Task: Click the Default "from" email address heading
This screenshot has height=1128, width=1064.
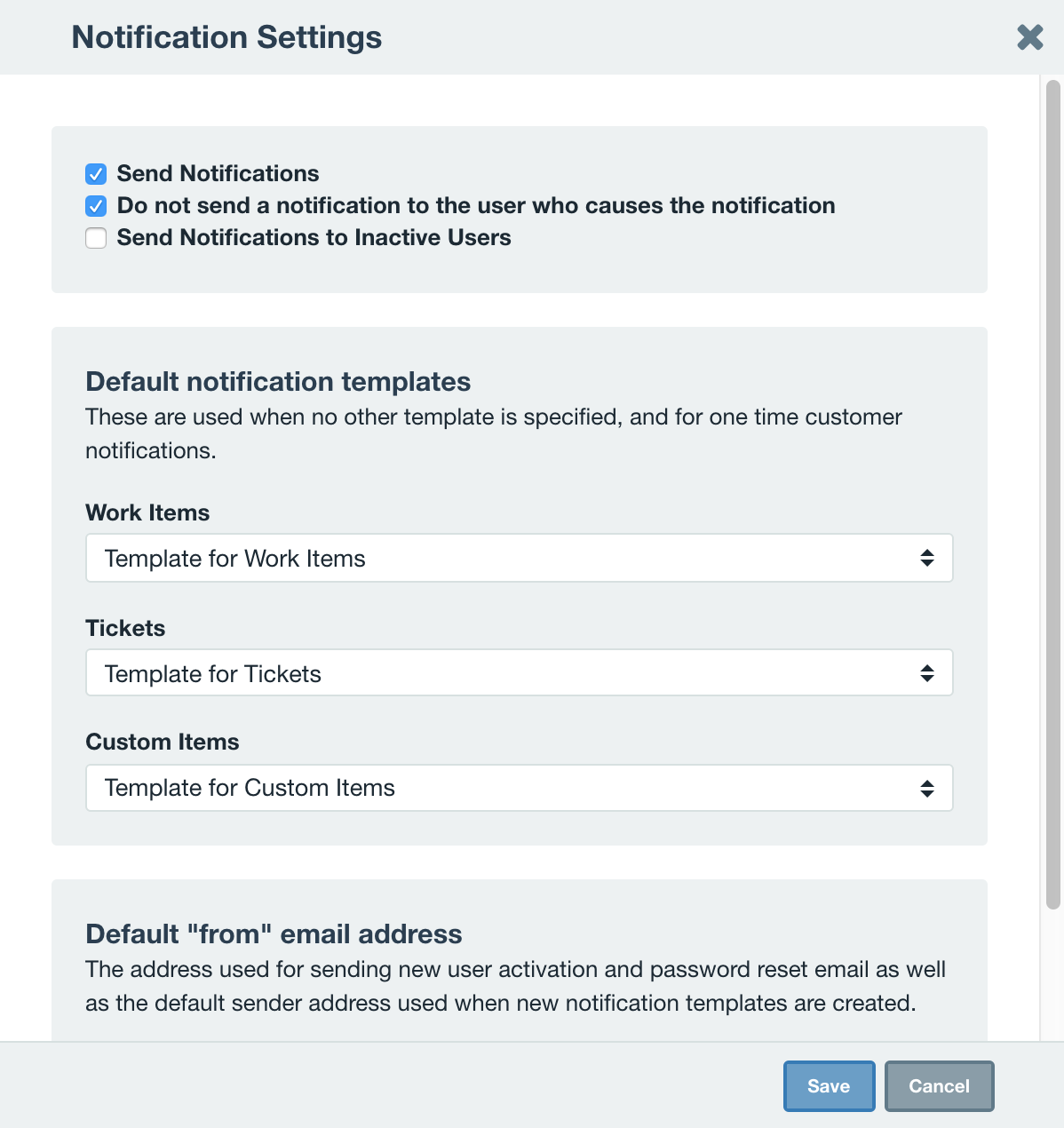Action: (x=274, y=934)
